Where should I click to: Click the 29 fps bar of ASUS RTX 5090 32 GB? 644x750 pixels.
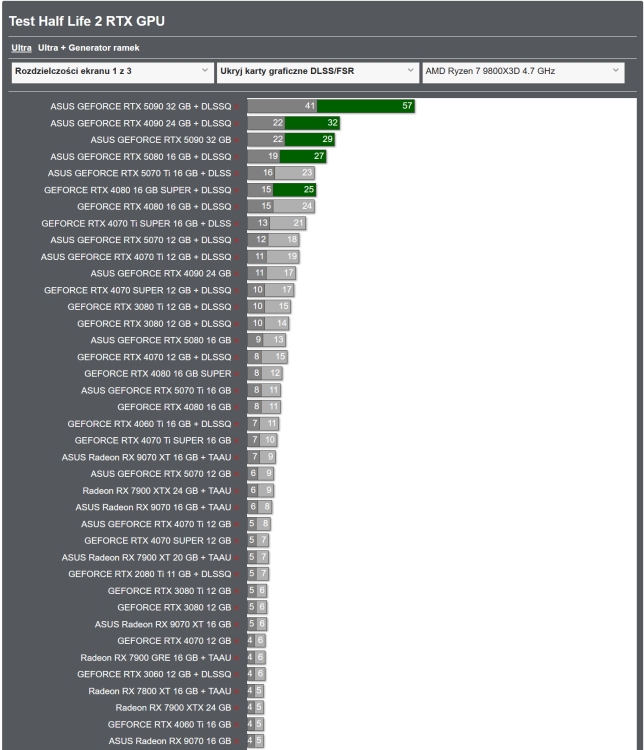point(309,140)
